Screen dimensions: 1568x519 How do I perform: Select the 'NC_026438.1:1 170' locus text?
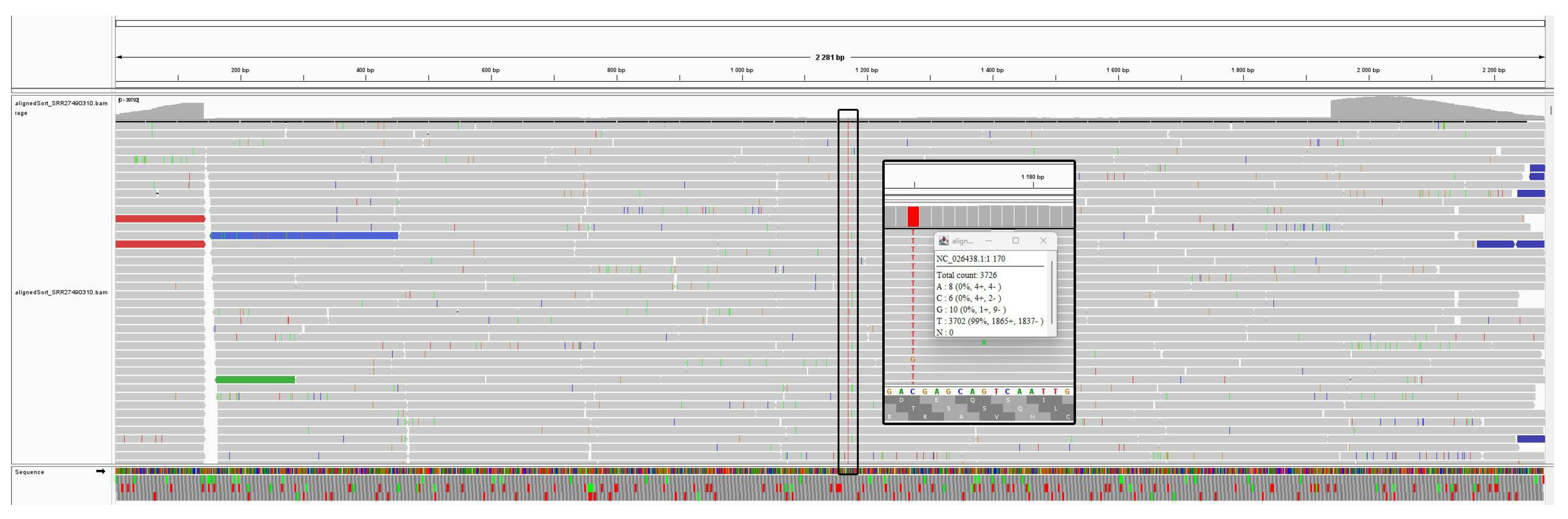(970, 259)
